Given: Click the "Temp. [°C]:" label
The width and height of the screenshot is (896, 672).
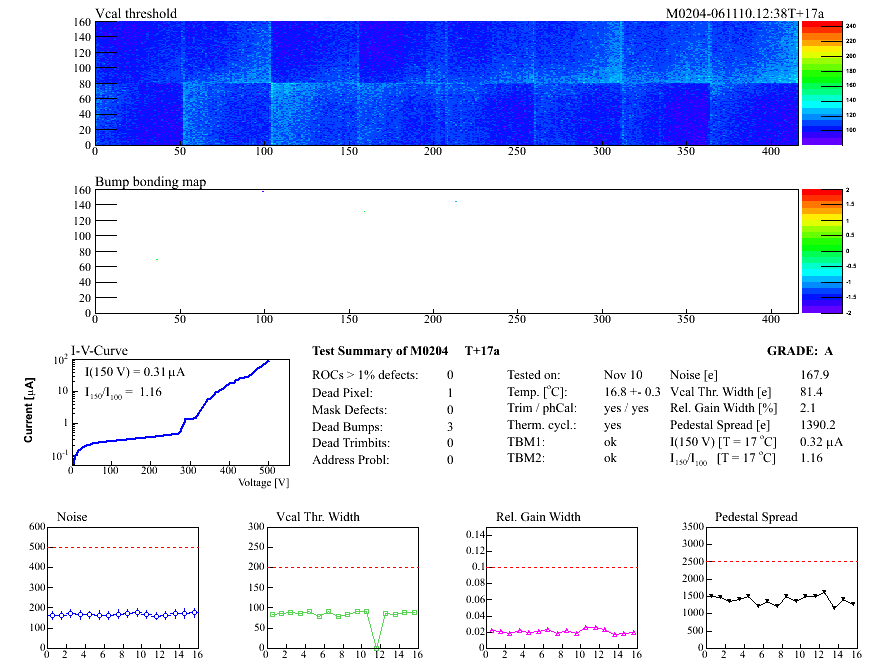Looking at the screenshot, I should pos(537,392).
